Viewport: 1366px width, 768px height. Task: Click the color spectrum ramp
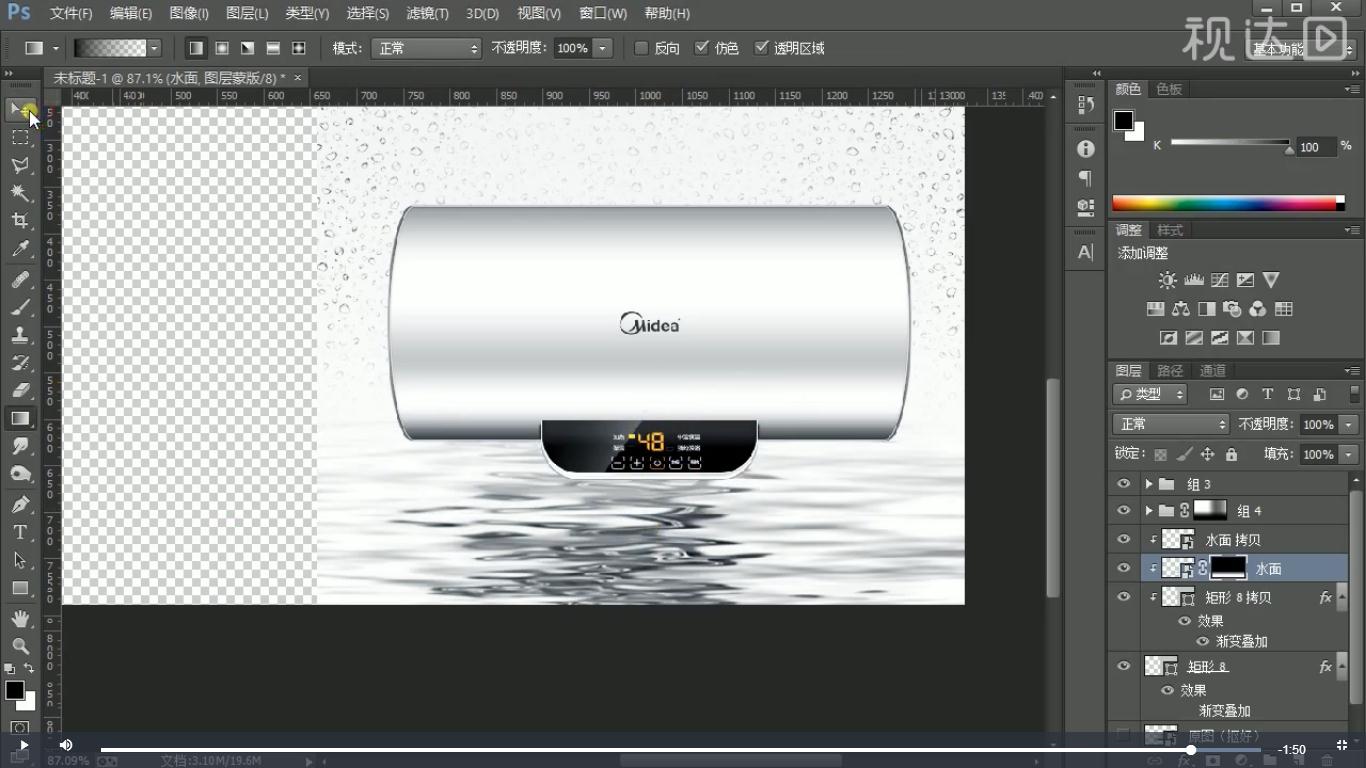(1228, 204)
